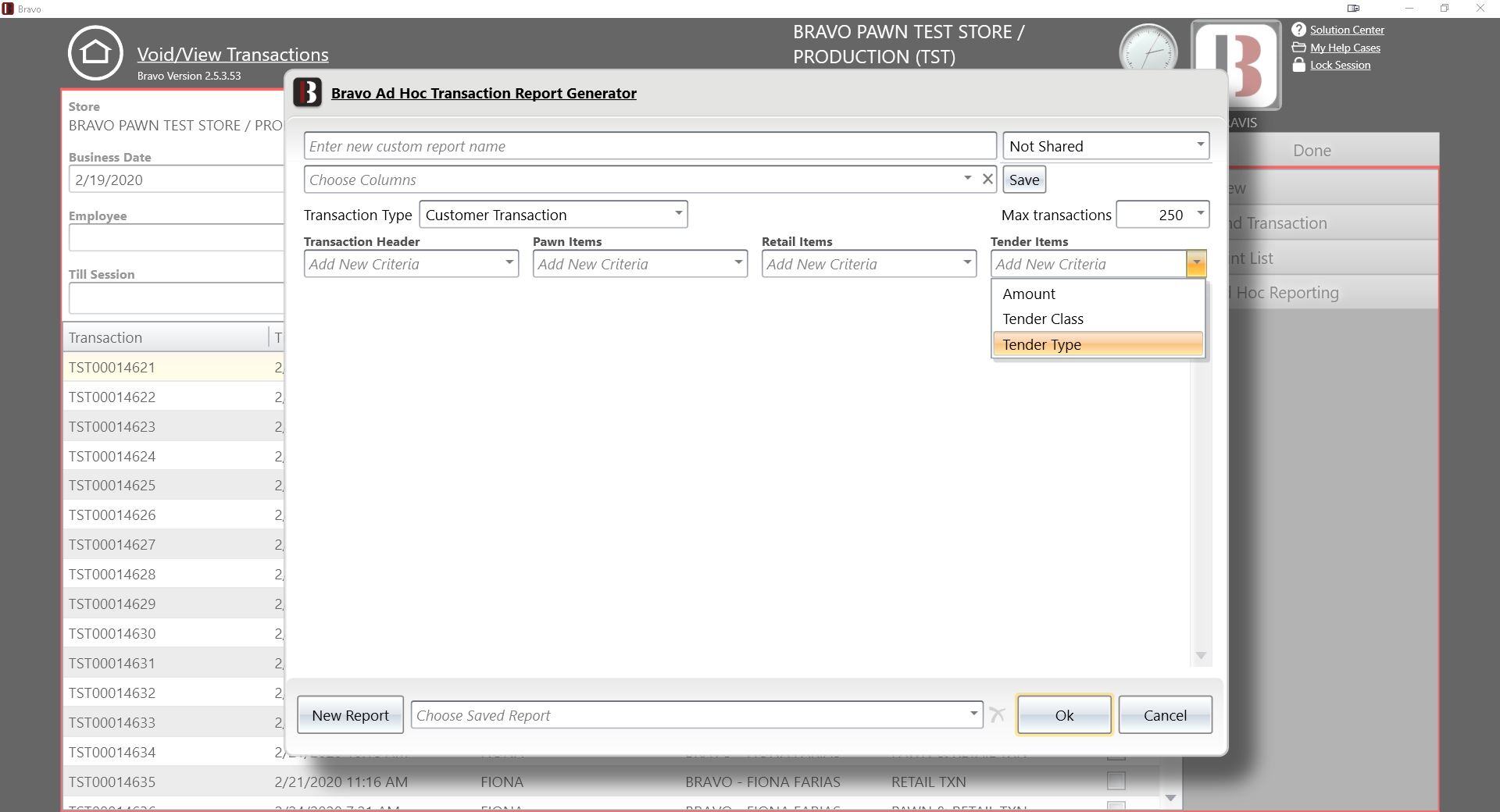The image size is (1500, 812).
Task: Select the Tender Type criteria option
Action: [x=1098, y=344]
